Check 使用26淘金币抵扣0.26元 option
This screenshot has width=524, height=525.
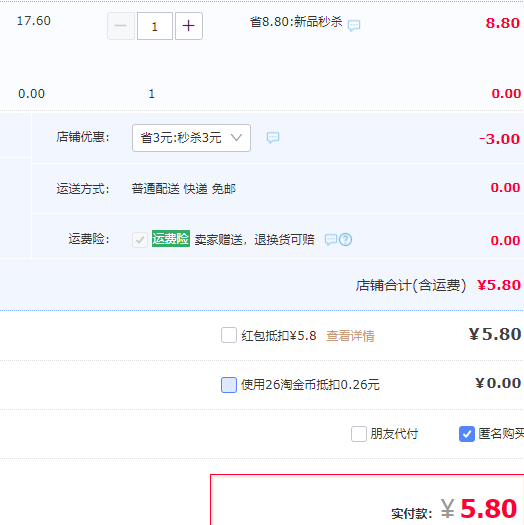point(229,385)
